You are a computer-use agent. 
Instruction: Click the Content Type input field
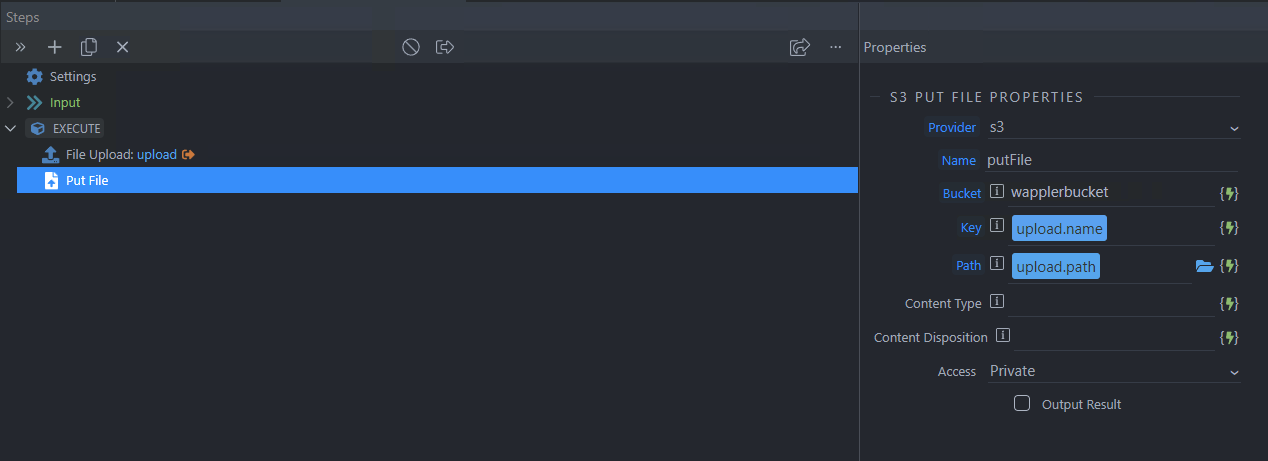click(1110, 302)
